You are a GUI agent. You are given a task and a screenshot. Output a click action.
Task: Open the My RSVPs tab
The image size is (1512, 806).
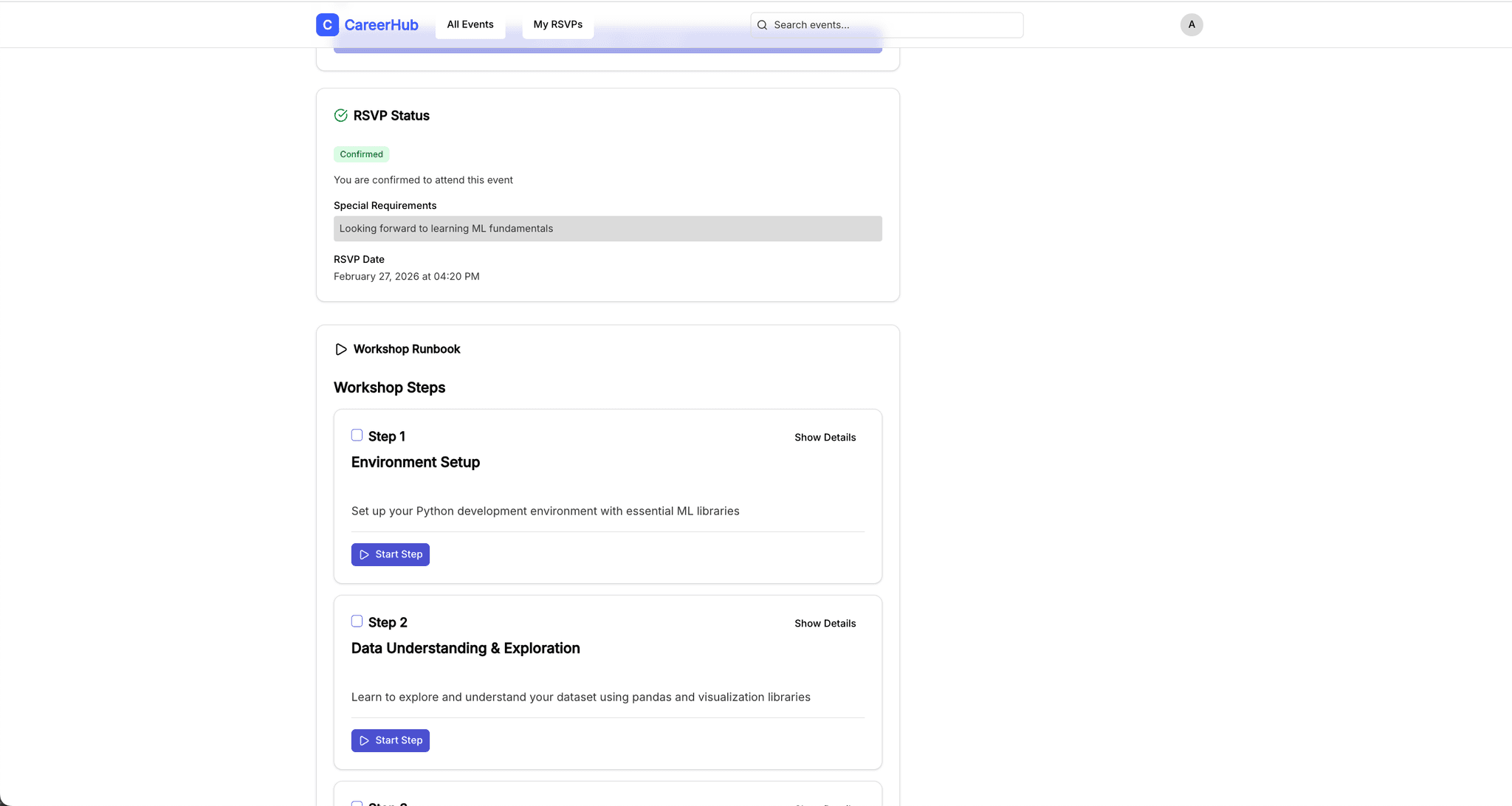click(557, 24)
